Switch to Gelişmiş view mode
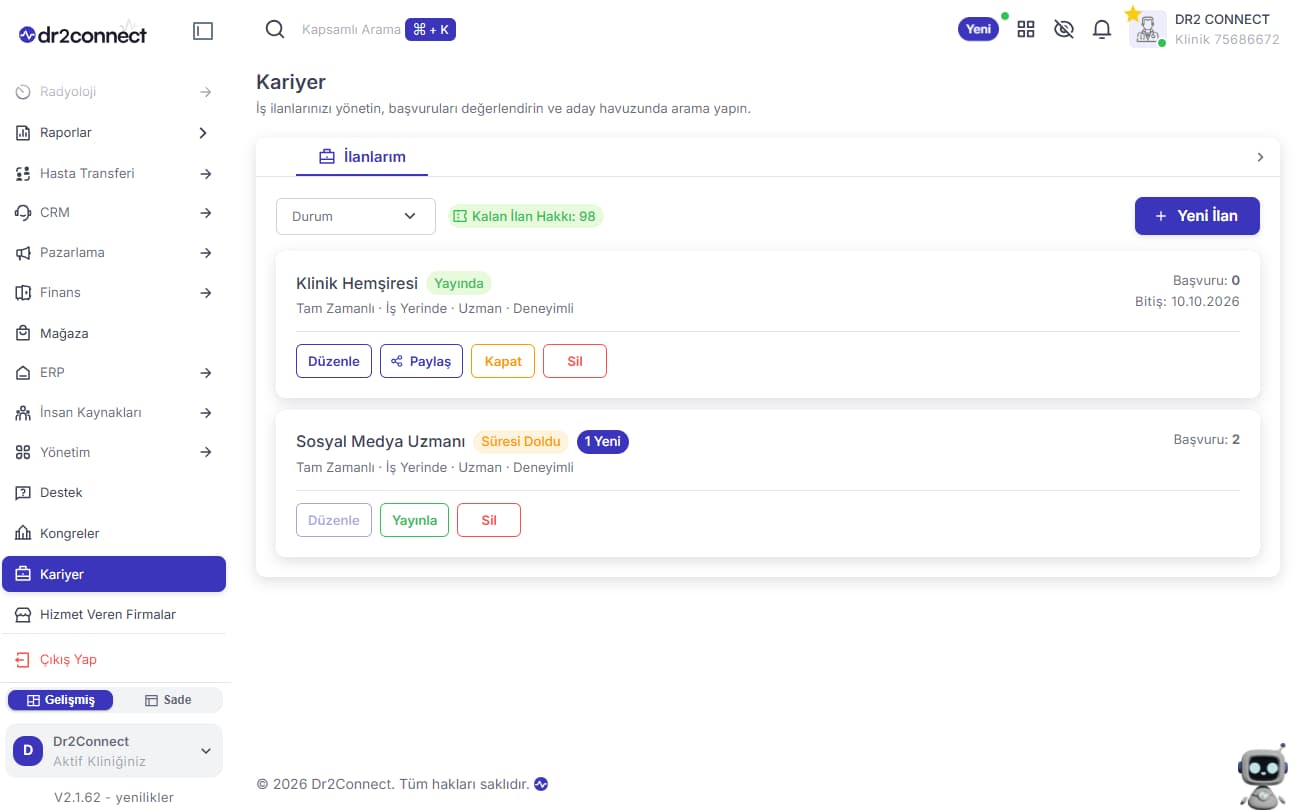 pos(60,700)
